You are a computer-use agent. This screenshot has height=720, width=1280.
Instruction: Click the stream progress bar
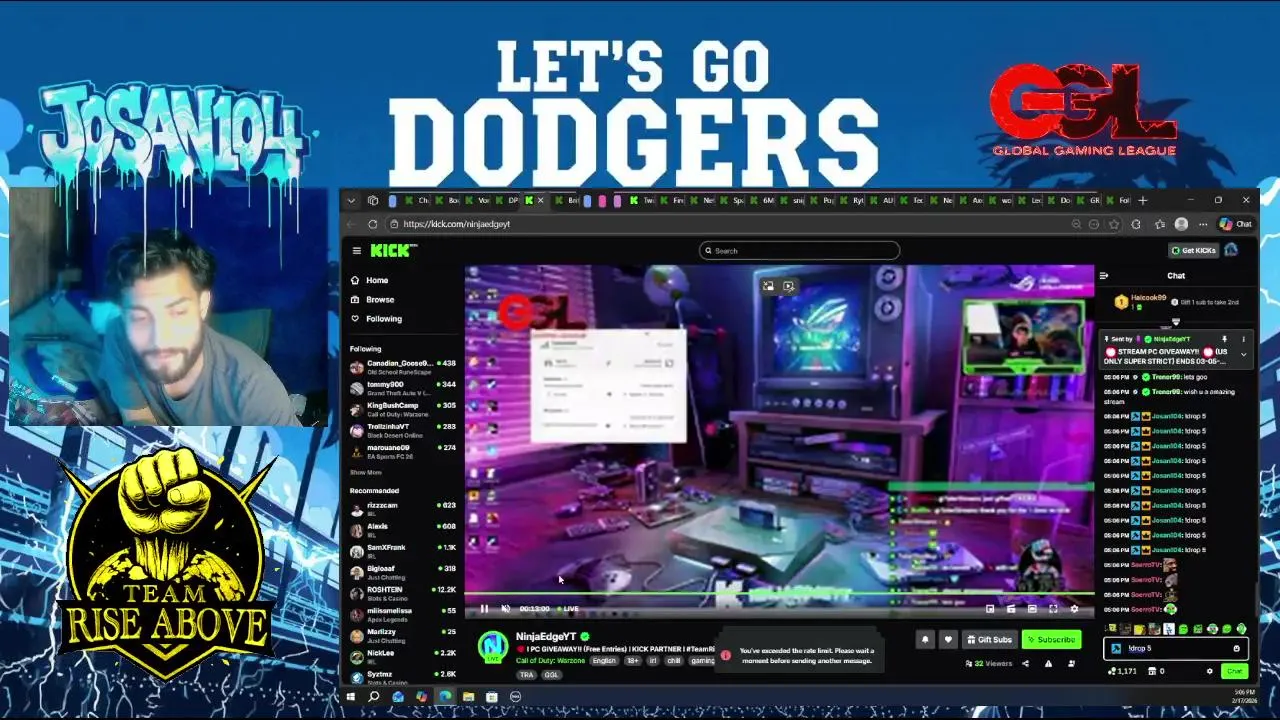[779, 595]
